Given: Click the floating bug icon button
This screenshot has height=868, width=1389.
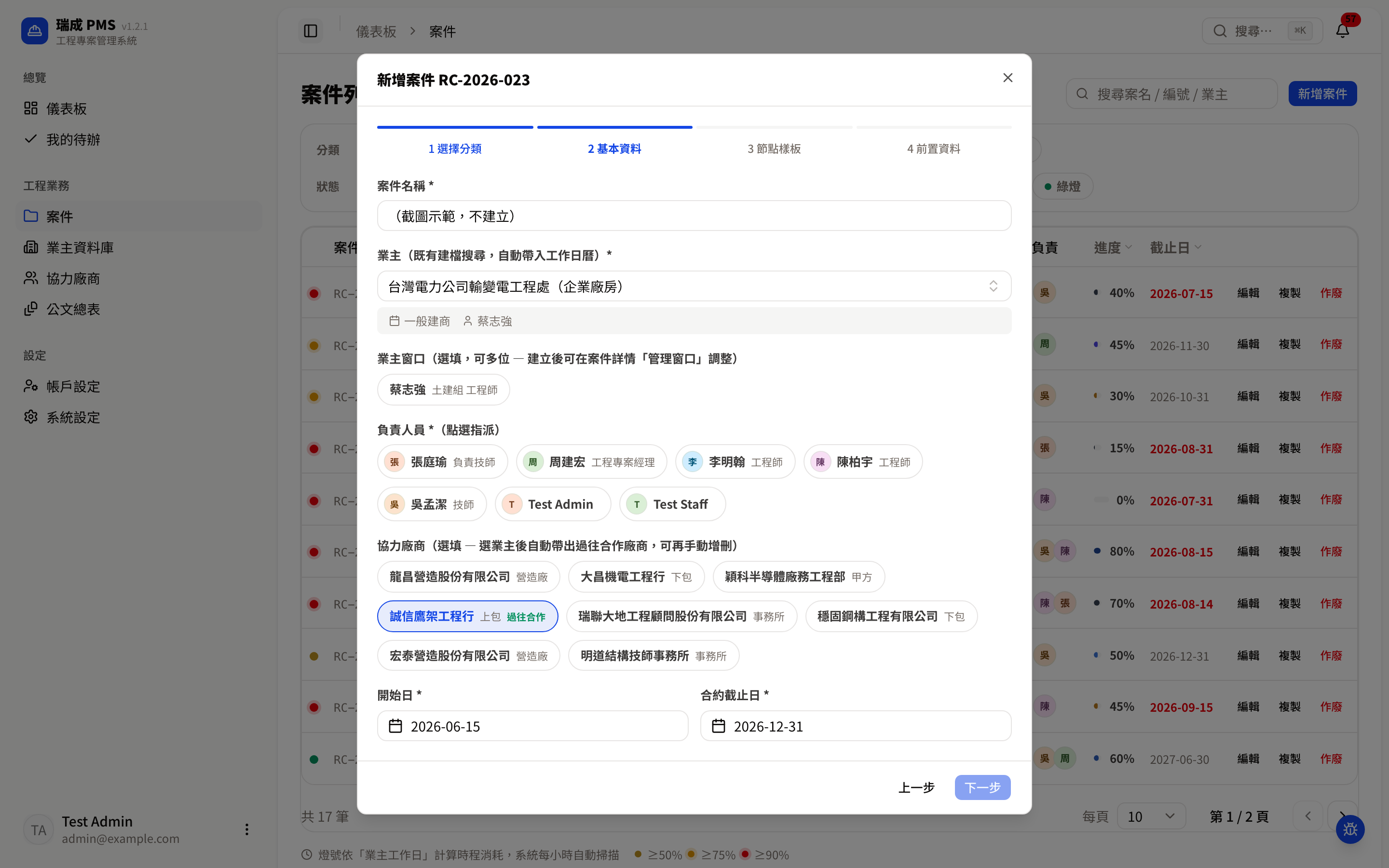Looking at the screenshot, I should (1350, 829).
